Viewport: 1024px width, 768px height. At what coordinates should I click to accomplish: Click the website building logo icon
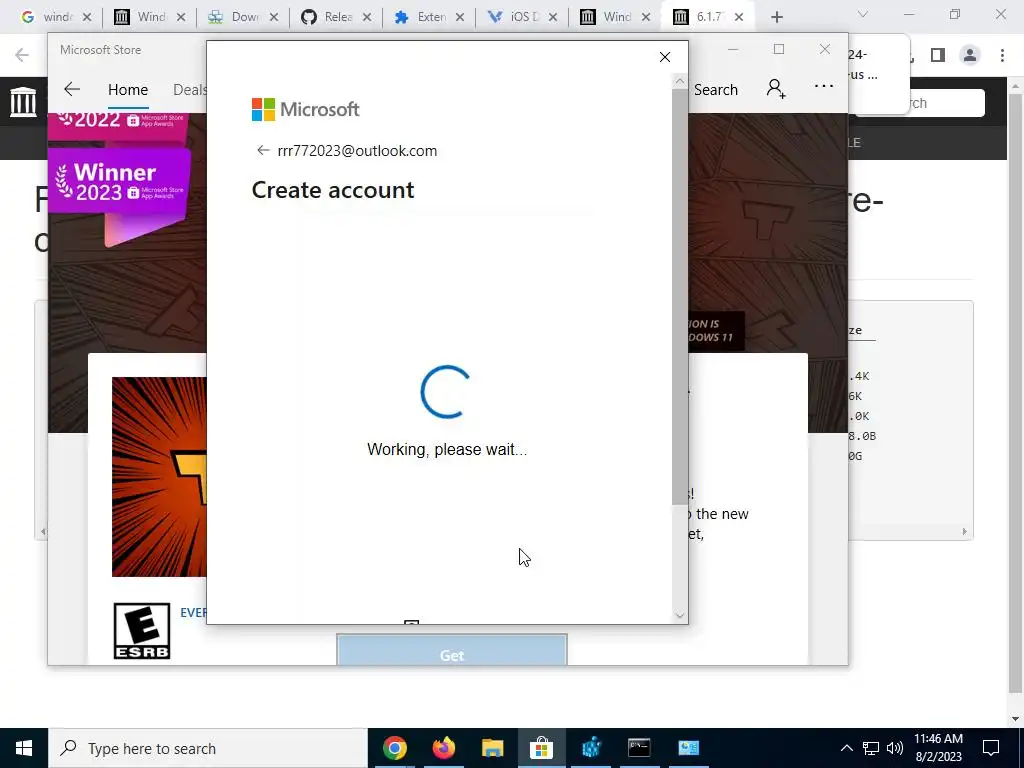pyautogui.click(x=24, y=102)
